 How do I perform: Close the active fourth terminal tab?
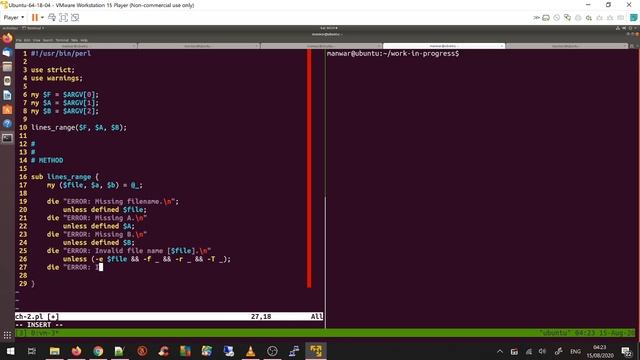(502, 46)
